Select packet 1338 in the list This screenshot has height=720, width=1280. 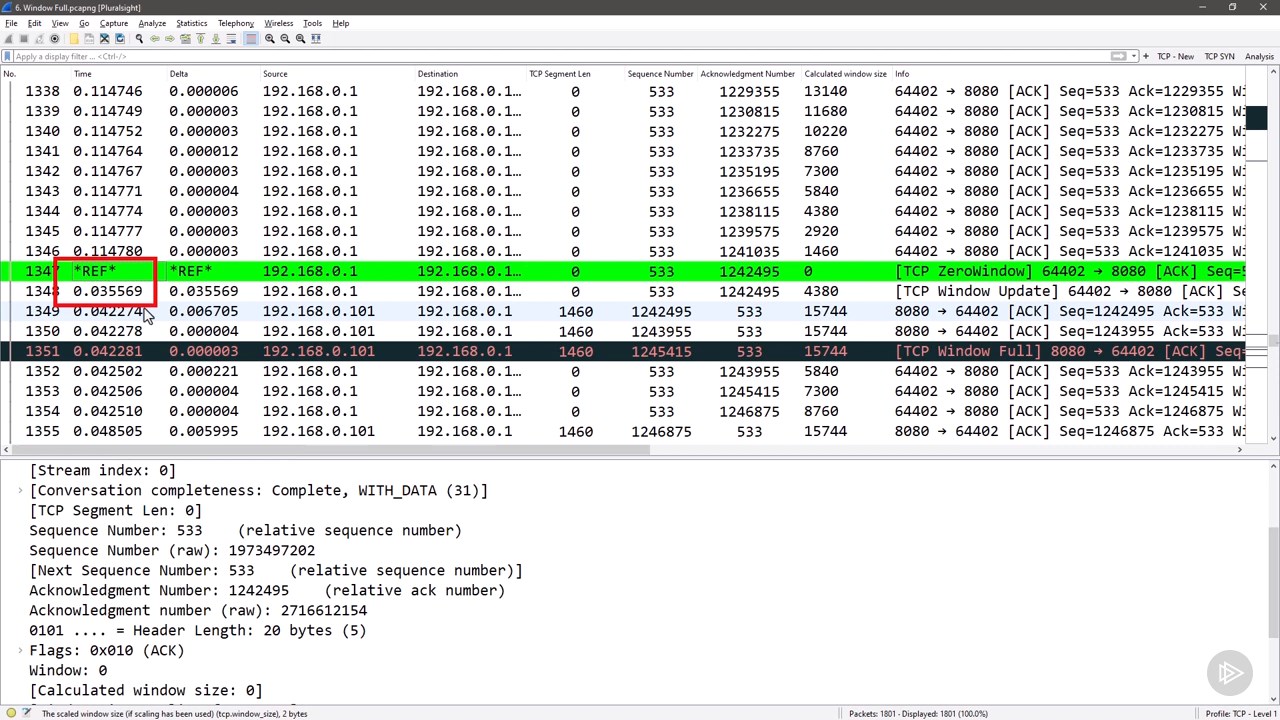coord(624,91)
